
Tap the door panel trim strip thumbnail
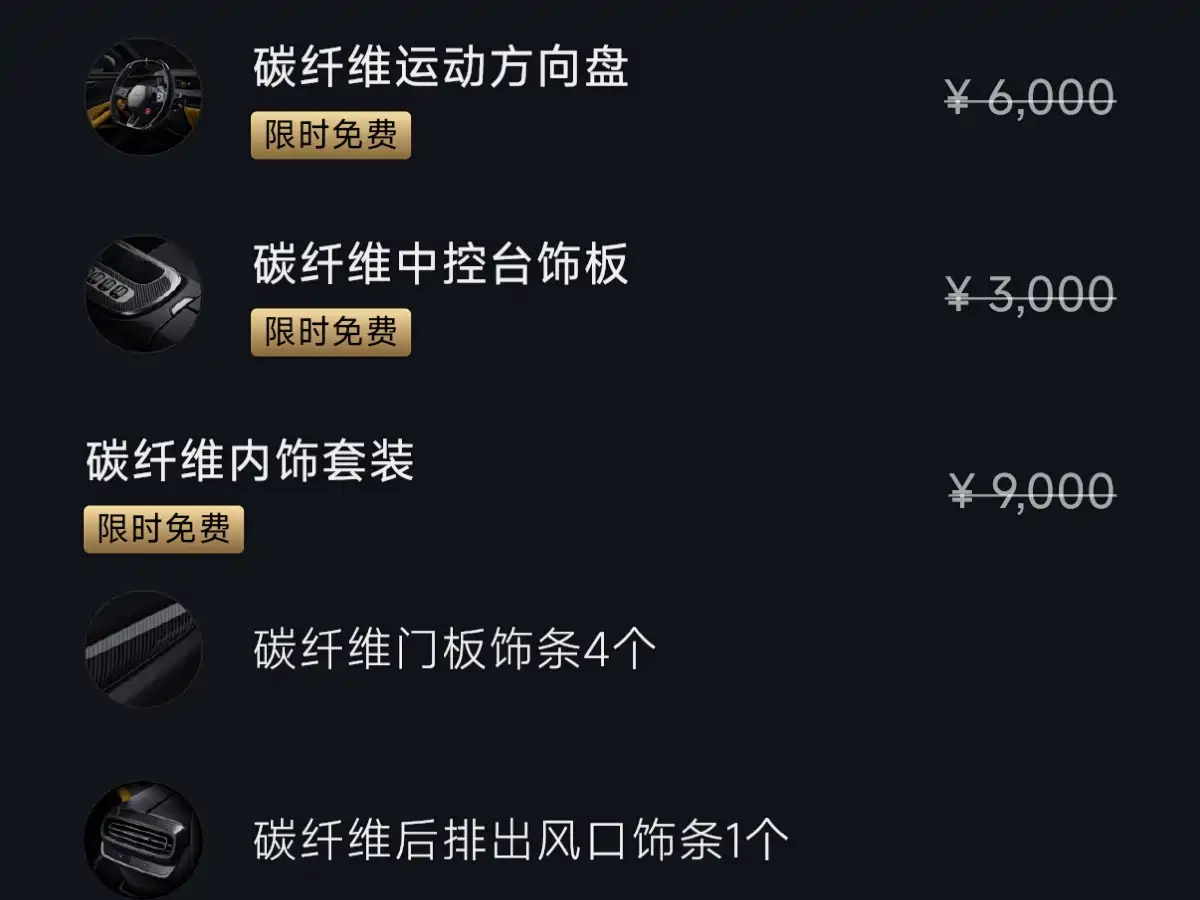pos(143,649)
